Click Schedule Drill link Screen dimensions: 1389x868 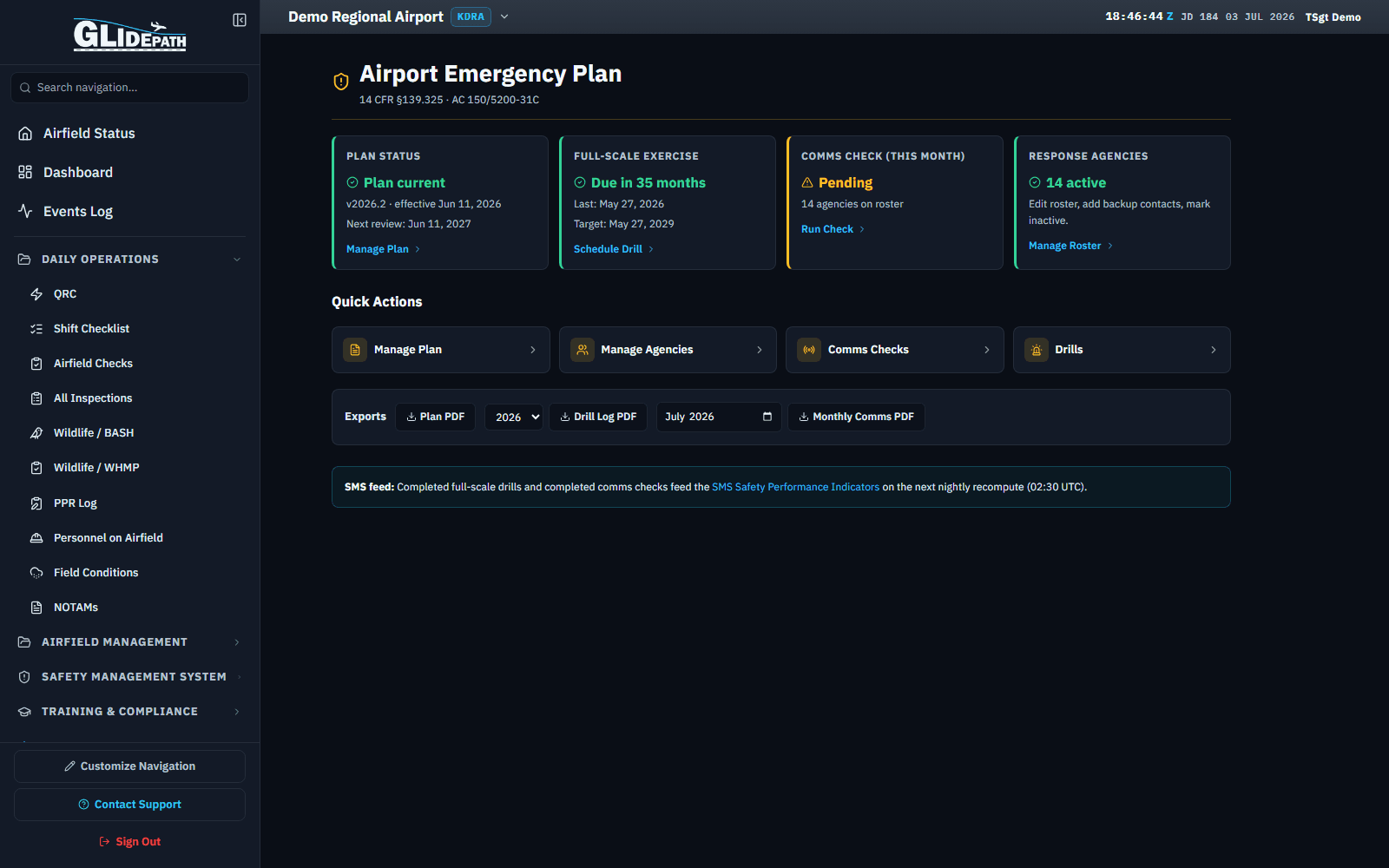click(x=614, y=249)
